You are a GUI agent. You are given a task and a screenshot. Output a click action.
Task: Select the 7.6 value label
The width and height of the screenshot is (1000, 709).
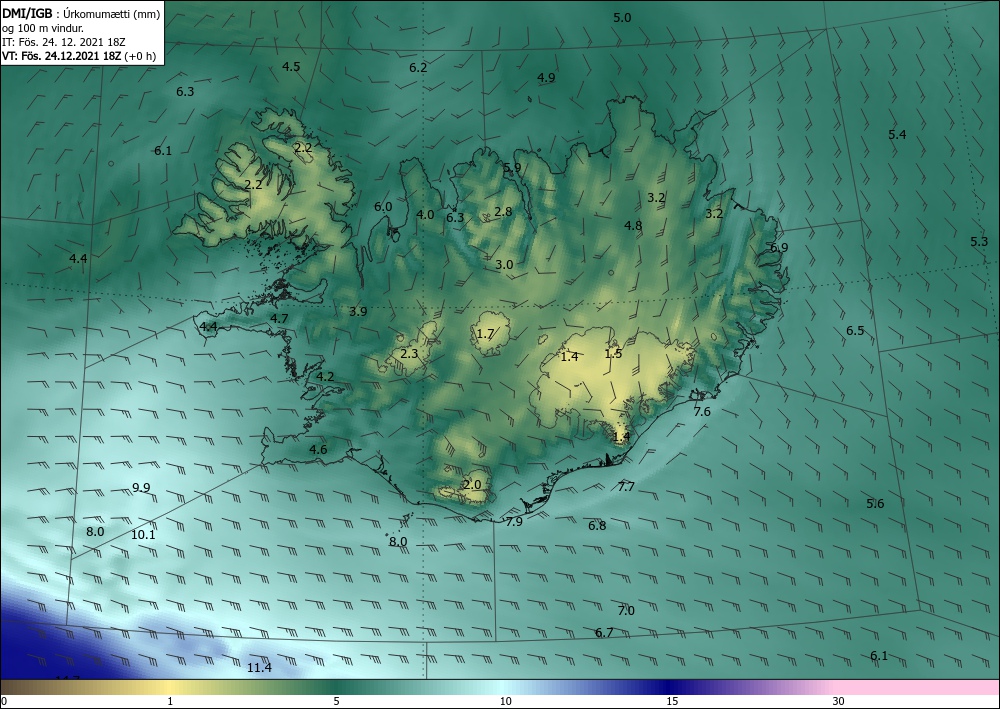(702, 412)
